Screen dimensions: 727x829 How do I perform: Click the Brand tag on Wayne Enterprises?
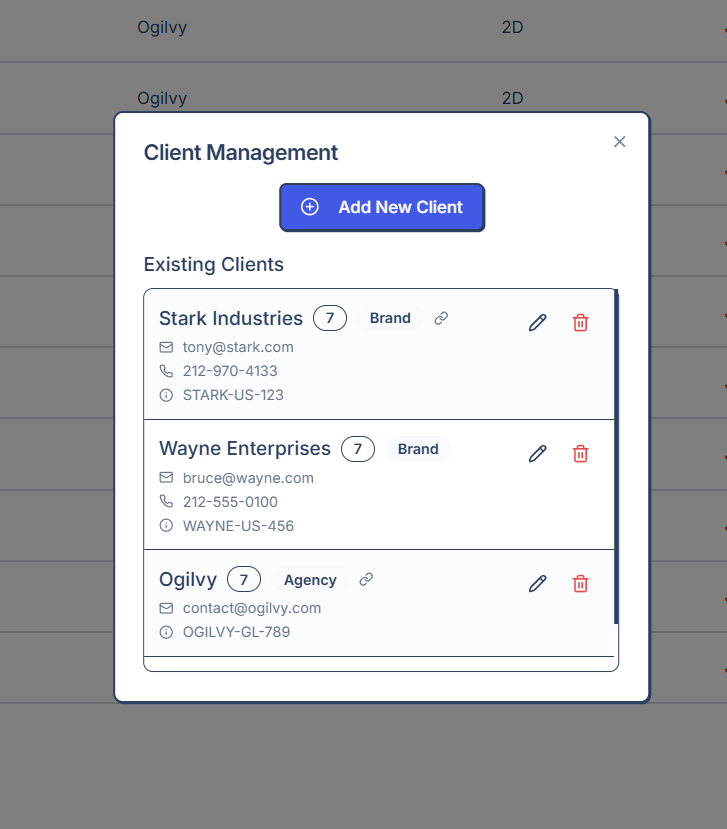[418, 449]
